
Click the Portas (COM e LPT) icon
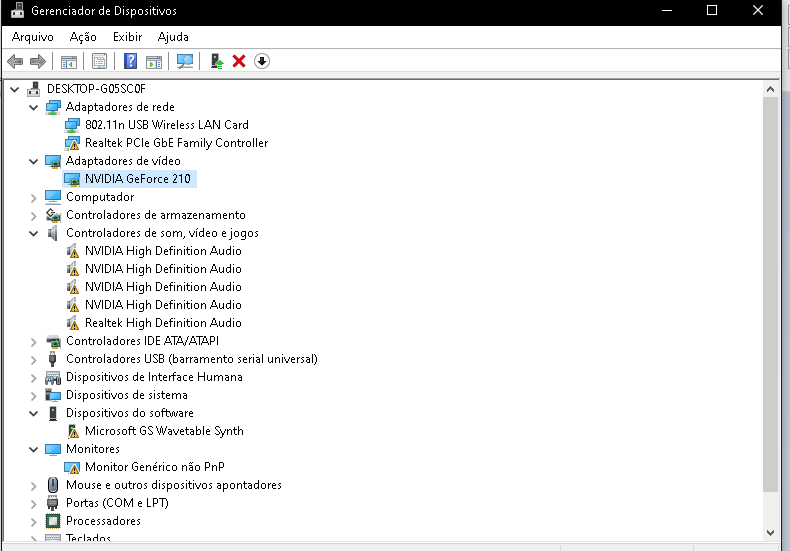coord(52,503)
